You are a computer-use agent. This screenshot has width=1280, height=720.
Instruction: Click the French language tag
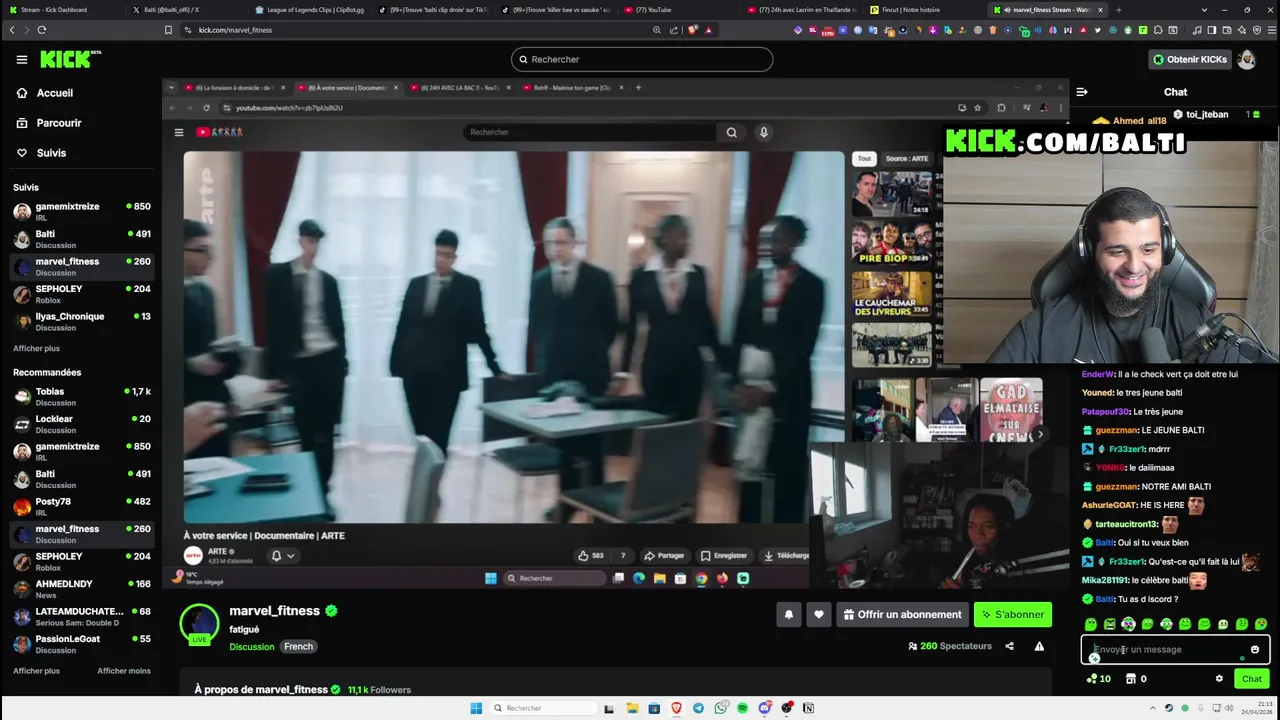coord(298,646)
